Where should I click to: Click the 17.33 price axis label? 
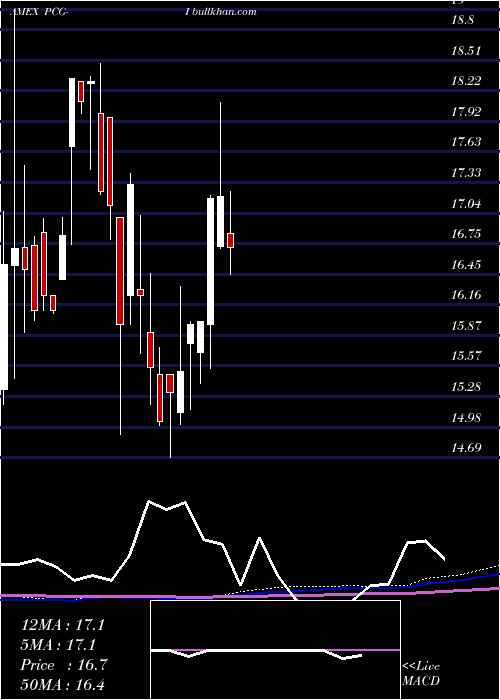466,173
